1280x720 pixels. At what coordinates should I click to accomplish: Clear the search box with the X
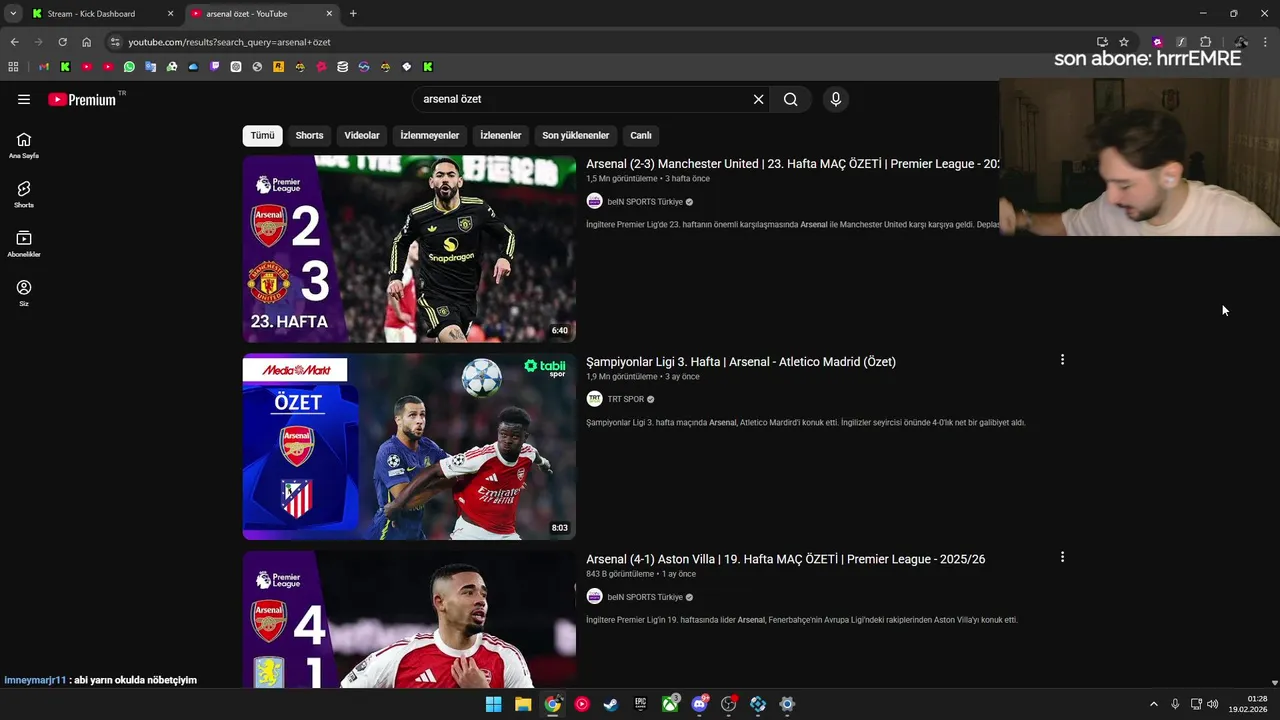coord(758,99)
